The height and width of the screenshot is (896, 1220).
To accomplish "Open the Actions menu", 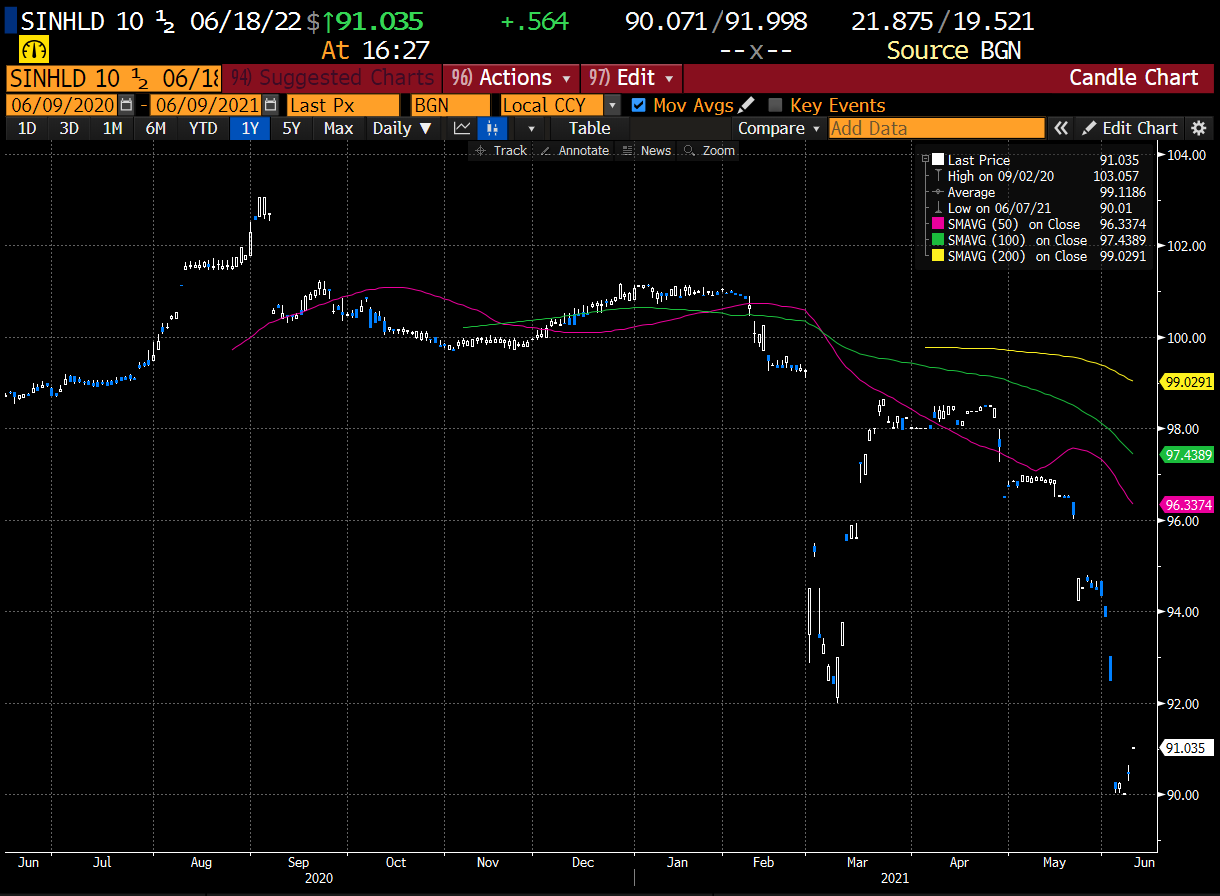I will (x=514, y=78).
